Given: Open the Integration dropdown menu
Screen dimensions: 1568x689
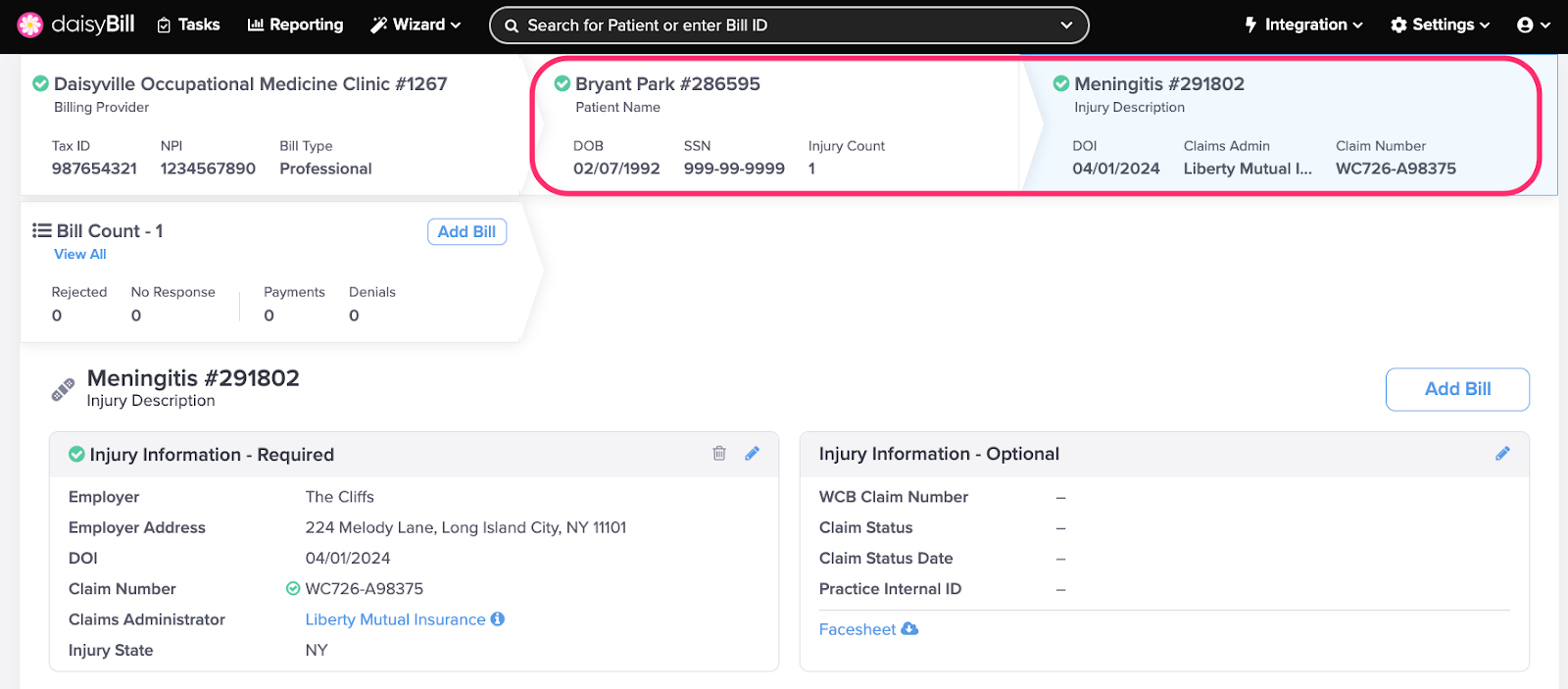Looking at the screenshot, I should [1303, 25].
